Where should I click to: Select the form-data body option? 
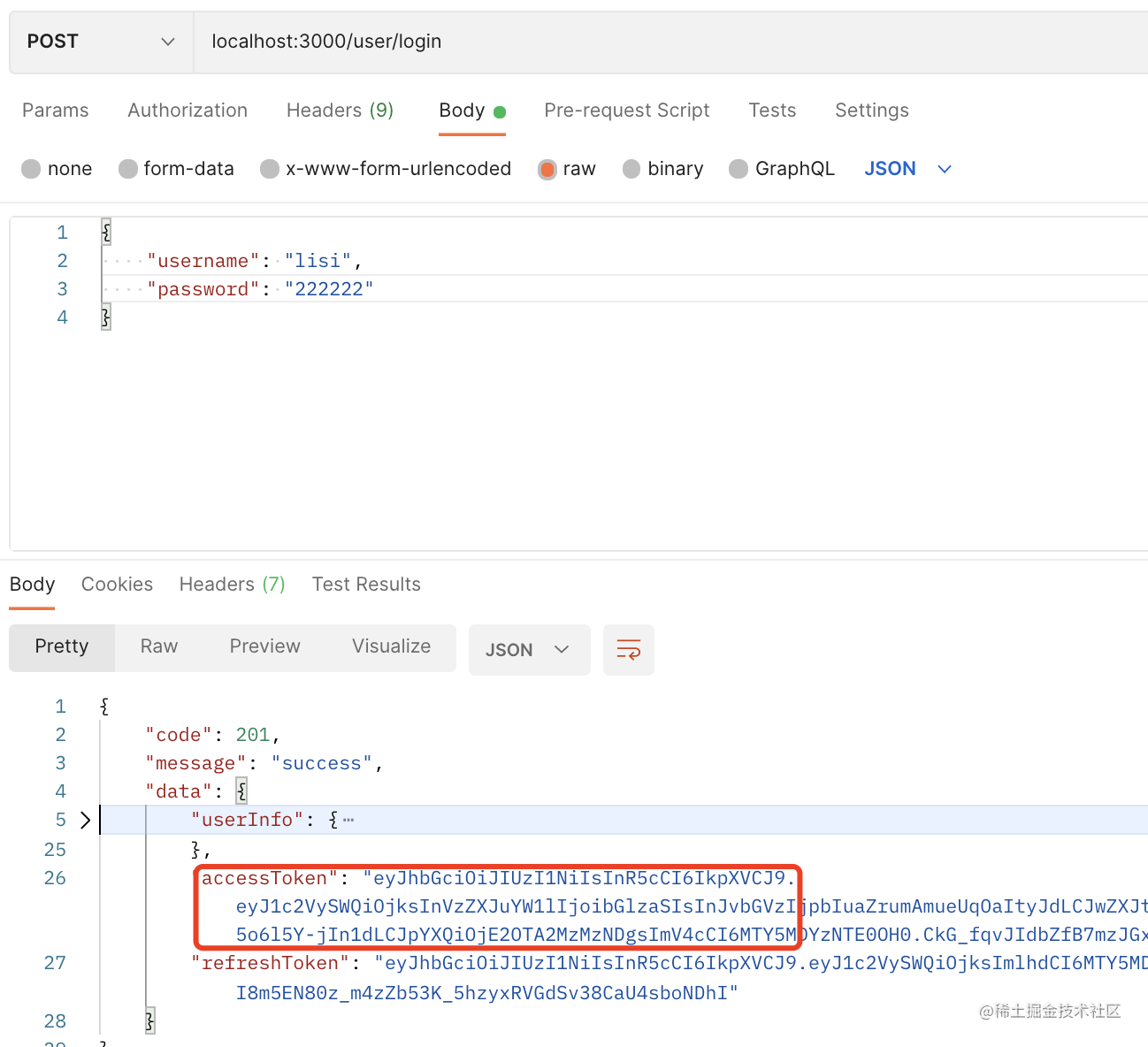[129, 169]
